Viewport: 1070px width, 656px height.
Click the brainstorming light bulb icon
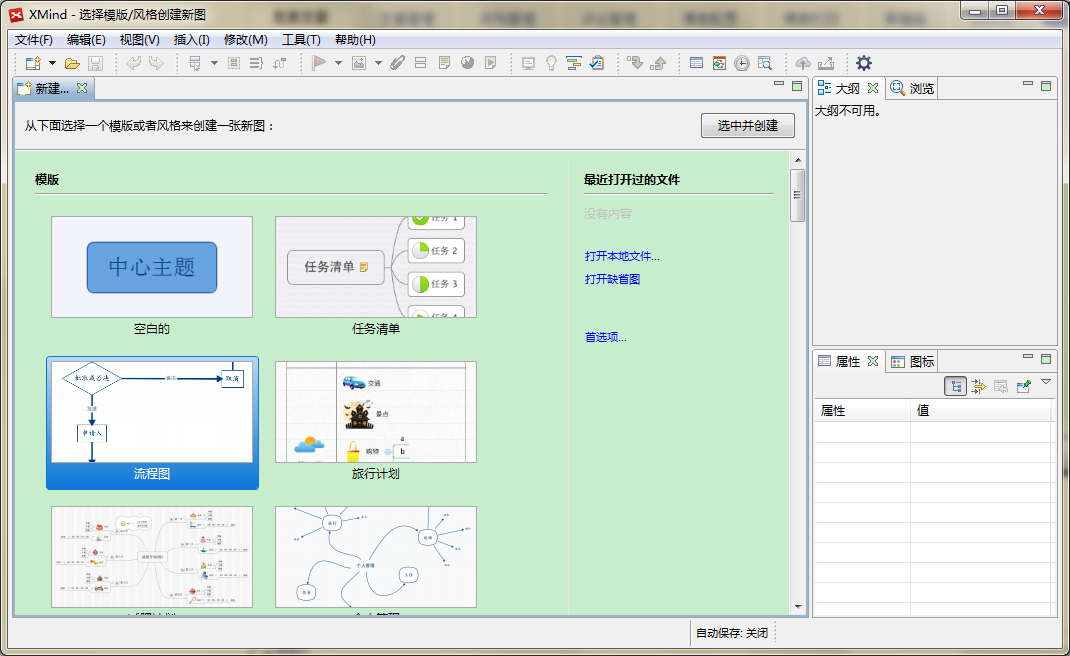[551, 63]
